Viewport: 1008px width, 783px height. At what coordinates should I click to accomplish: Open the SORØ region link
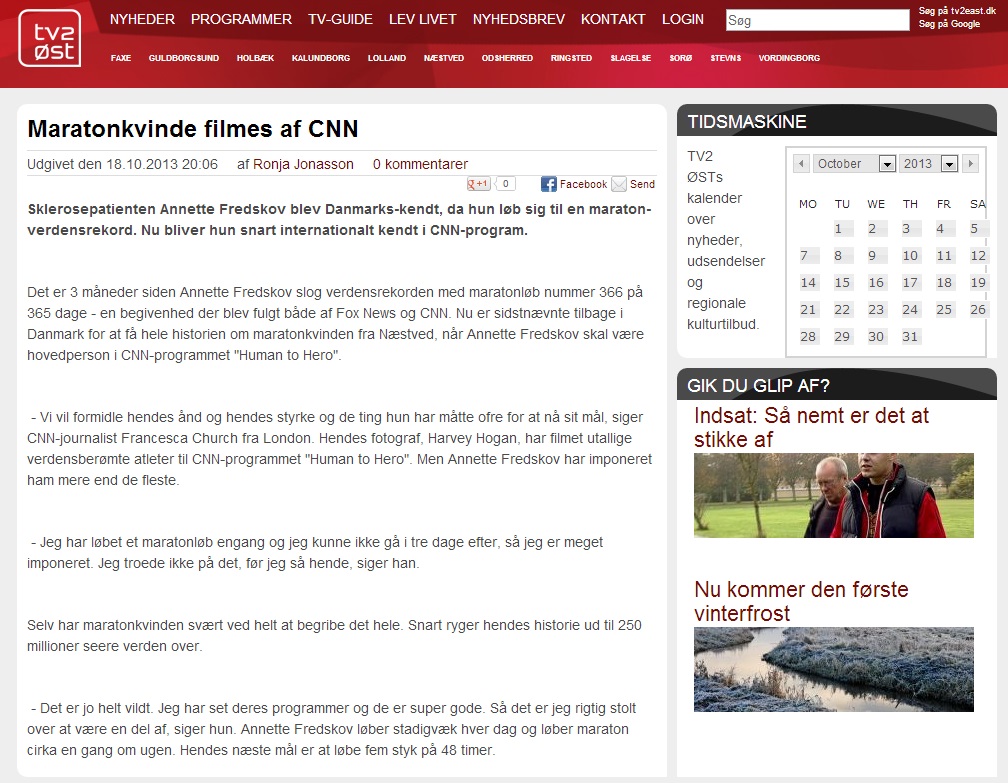click(681, 58)
